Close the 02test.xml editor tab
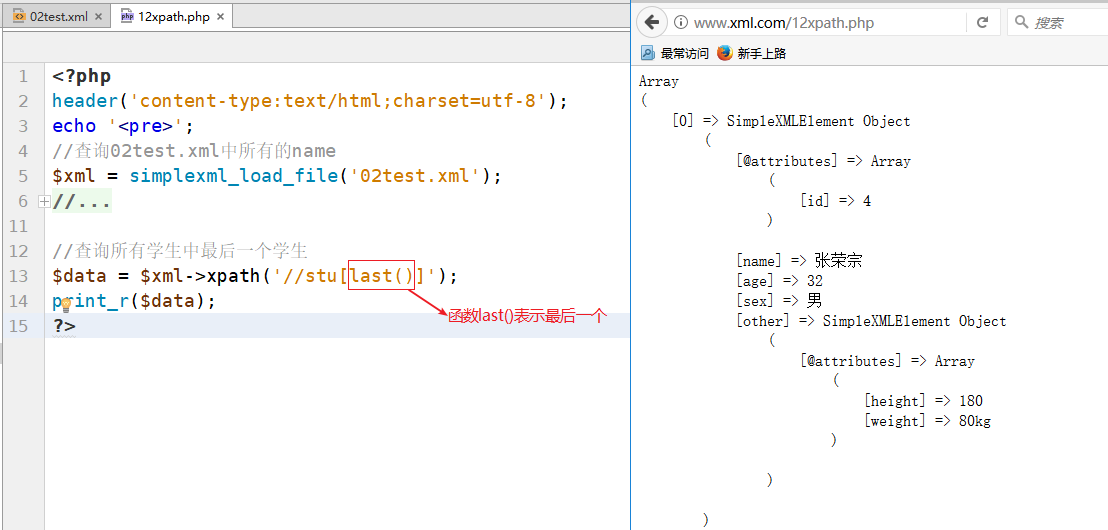1108x530 pixels. [98, 17]
